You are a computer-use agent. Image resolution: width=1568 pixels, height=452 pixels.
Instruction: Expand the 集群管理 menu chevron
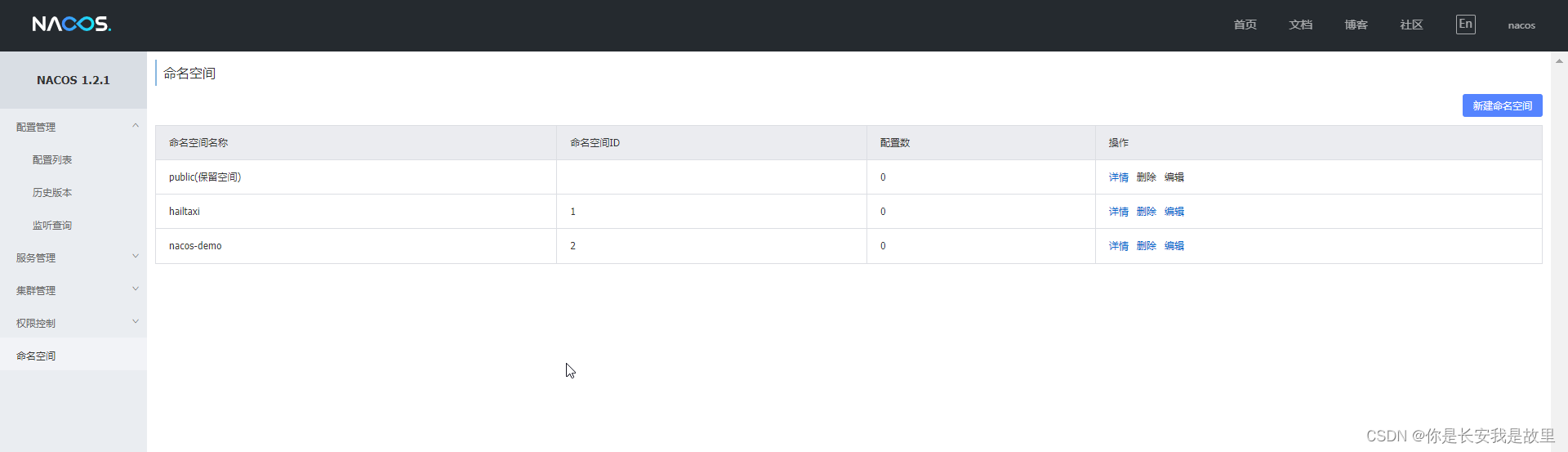click(x=136, y=289)
